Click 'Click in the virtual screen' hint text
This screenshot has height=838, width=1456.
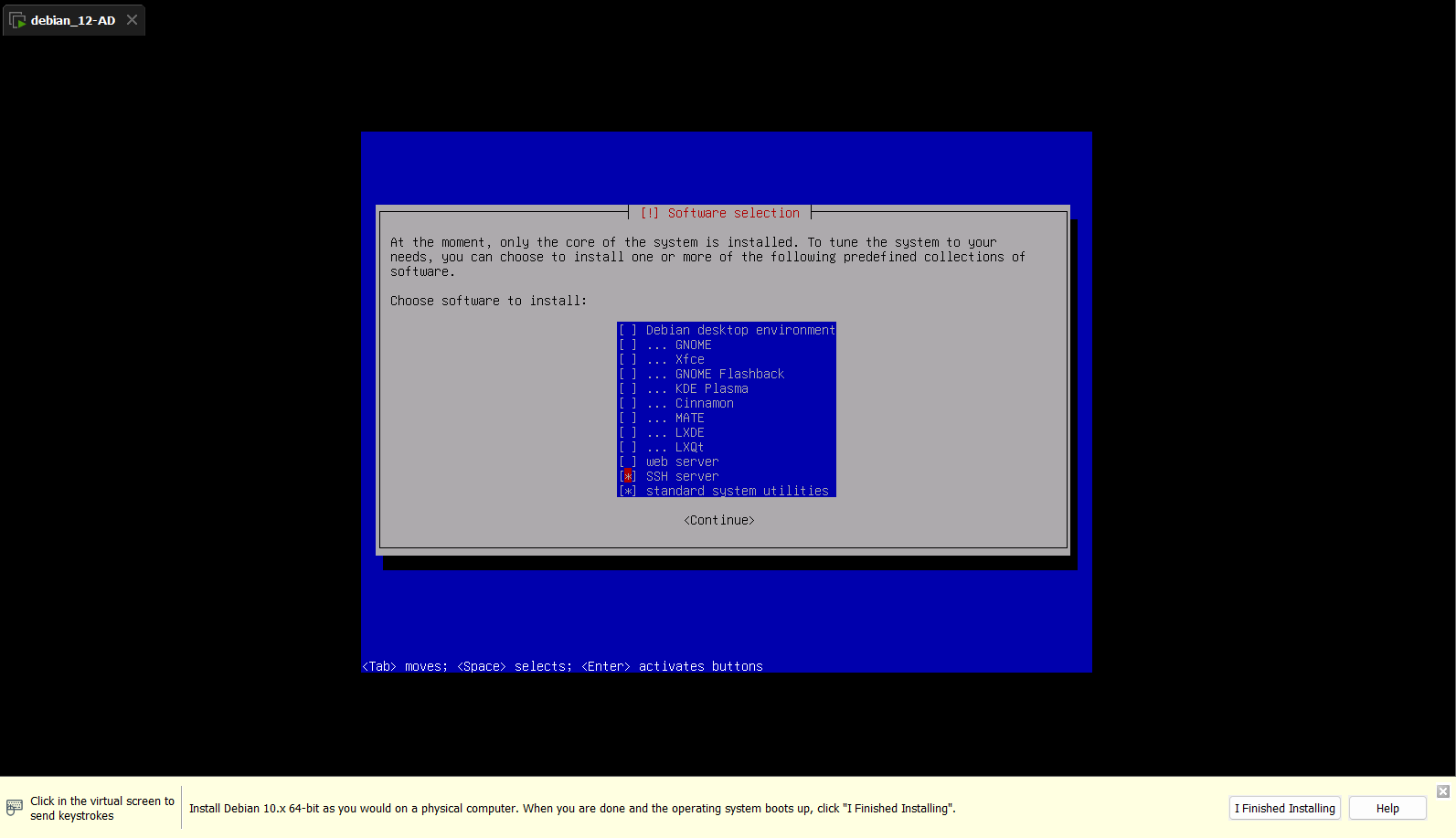[x=101, y=808]
